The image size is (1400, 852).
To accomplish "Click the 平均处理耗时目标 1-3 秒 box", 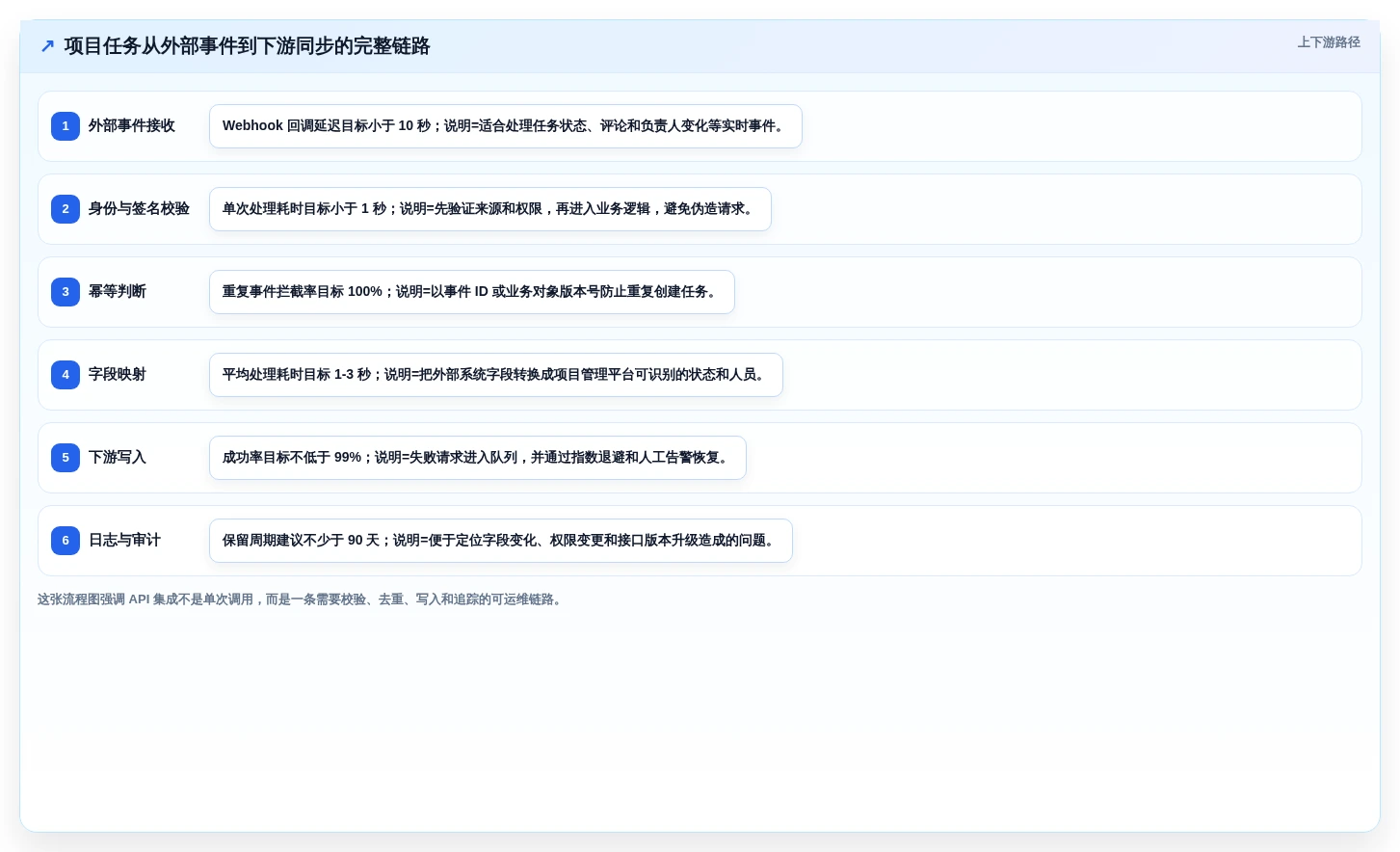I will point(496,375).
